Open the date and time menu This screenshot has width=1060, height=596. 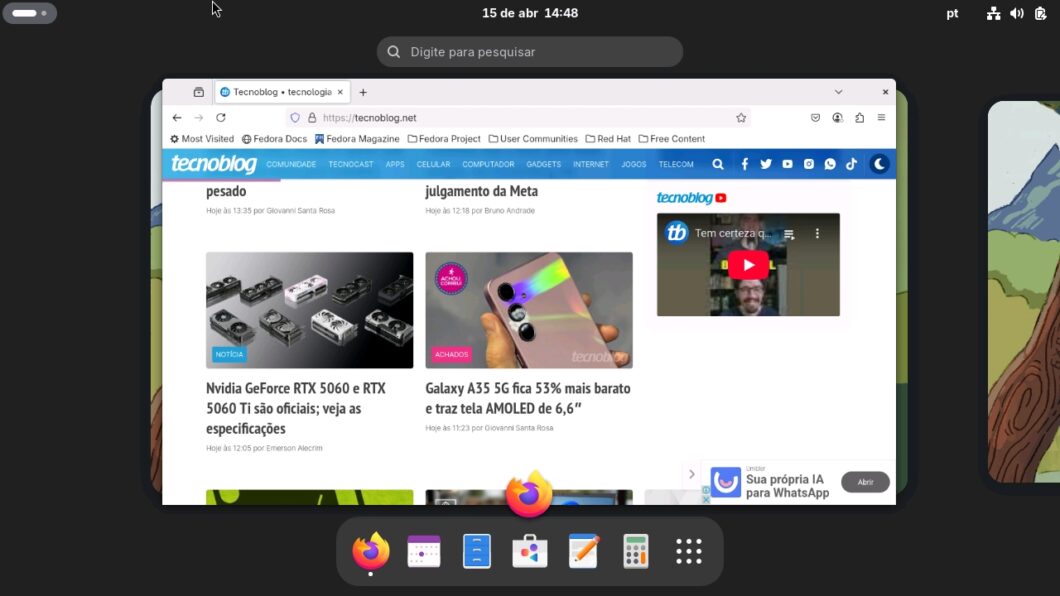[530, 13]
